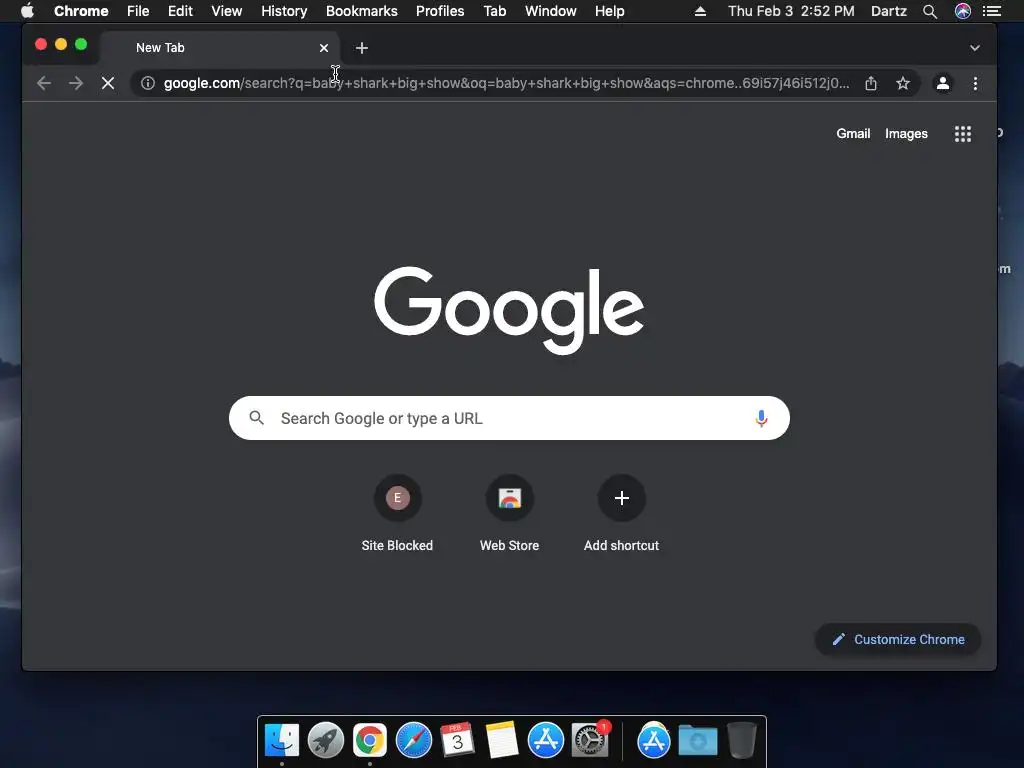Open the Window menu
Screen dimensions: 1024x768
[551, 11]
